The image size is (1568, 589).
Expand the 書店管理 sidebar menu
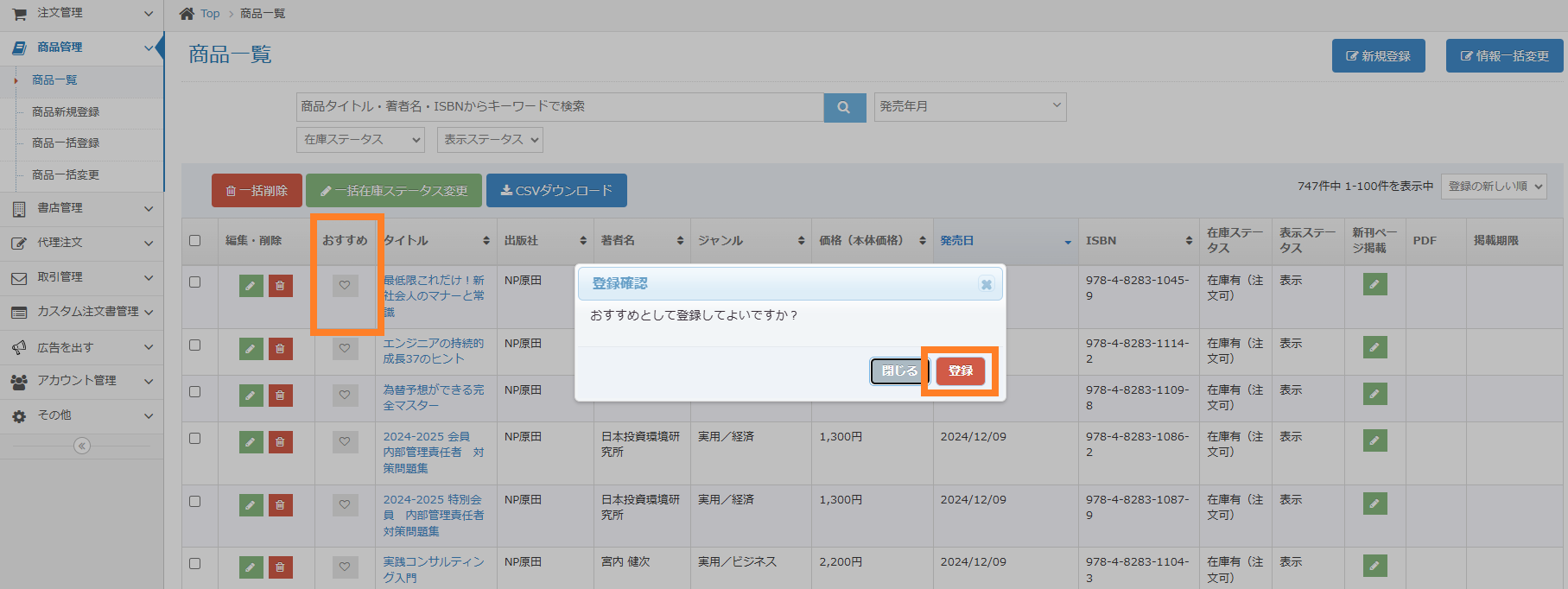tap(82, 208)
